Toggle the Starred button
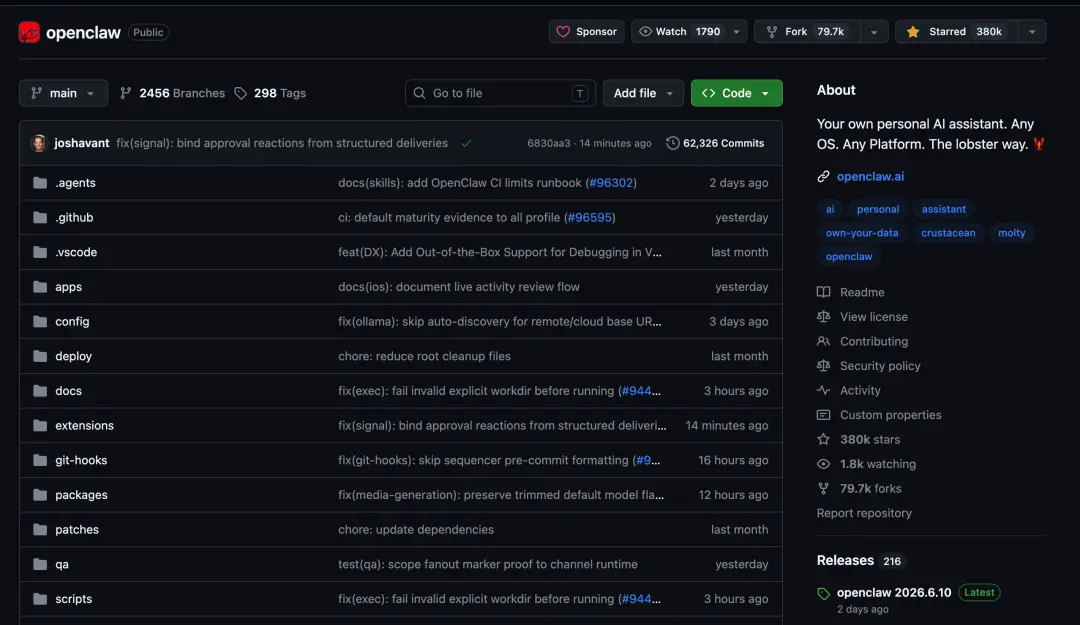 coord(956,32)
